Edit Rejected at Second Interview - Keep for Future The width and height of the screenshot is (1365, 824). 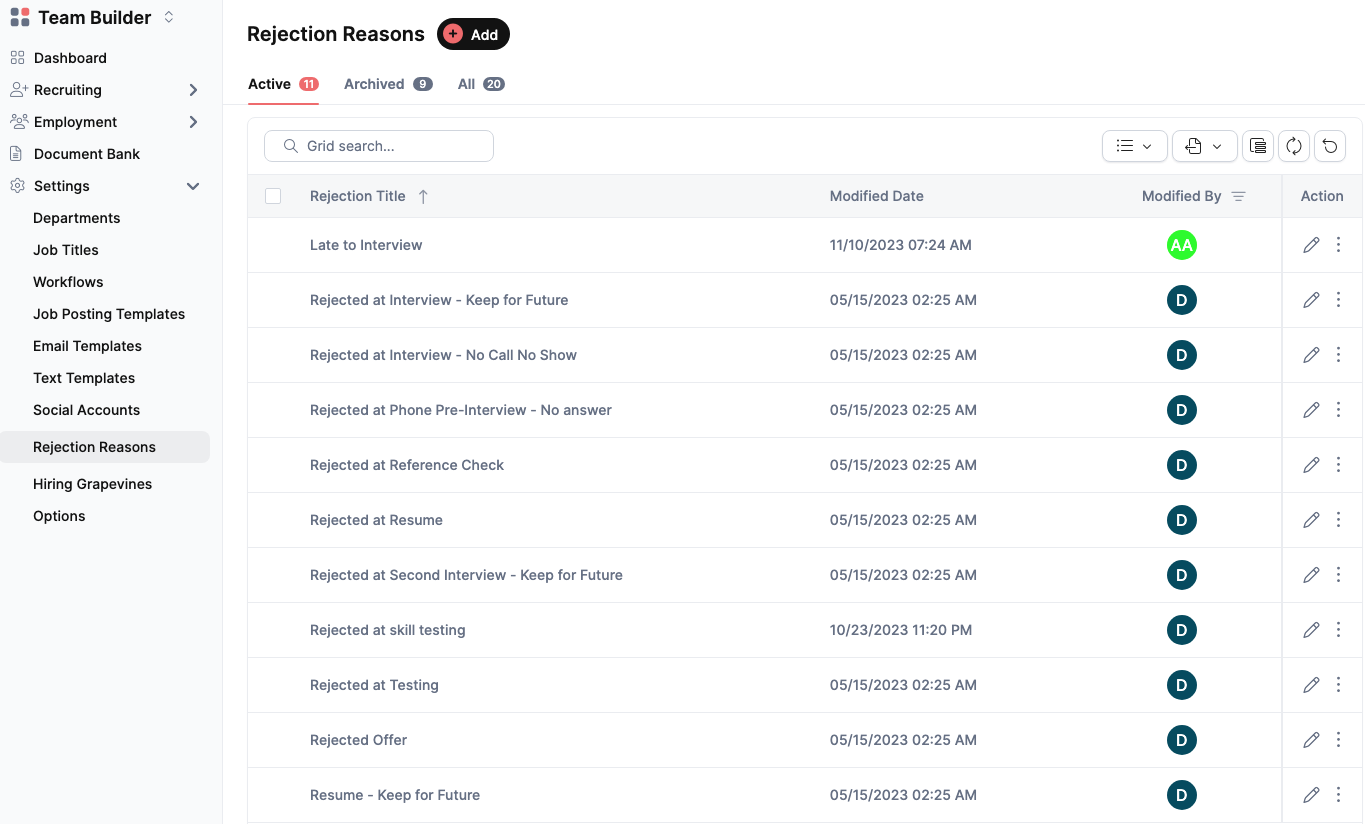click(1311, 575)
